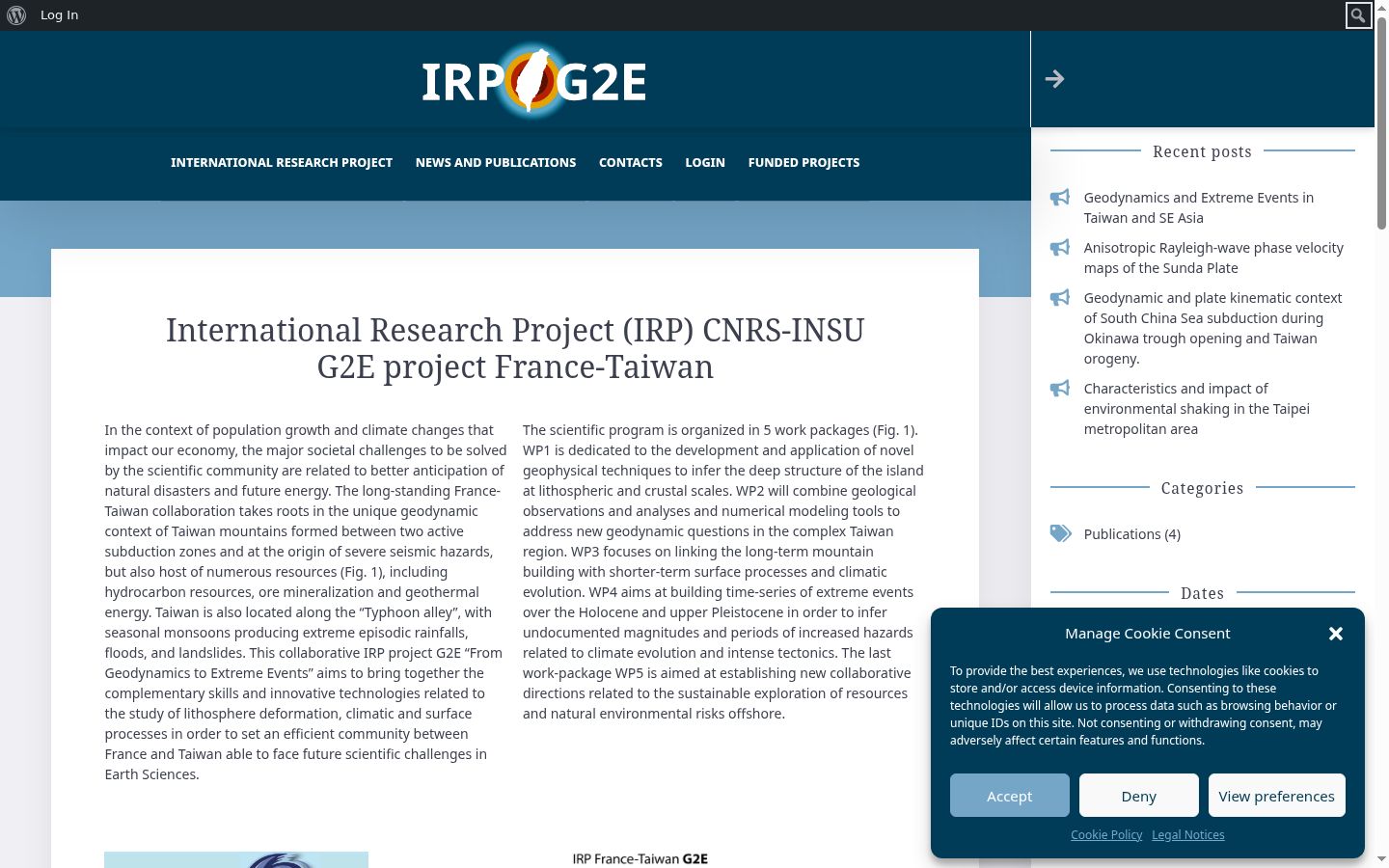Click the WordPress logo in admin bar

pyautogui.click(x=16, y=15)
